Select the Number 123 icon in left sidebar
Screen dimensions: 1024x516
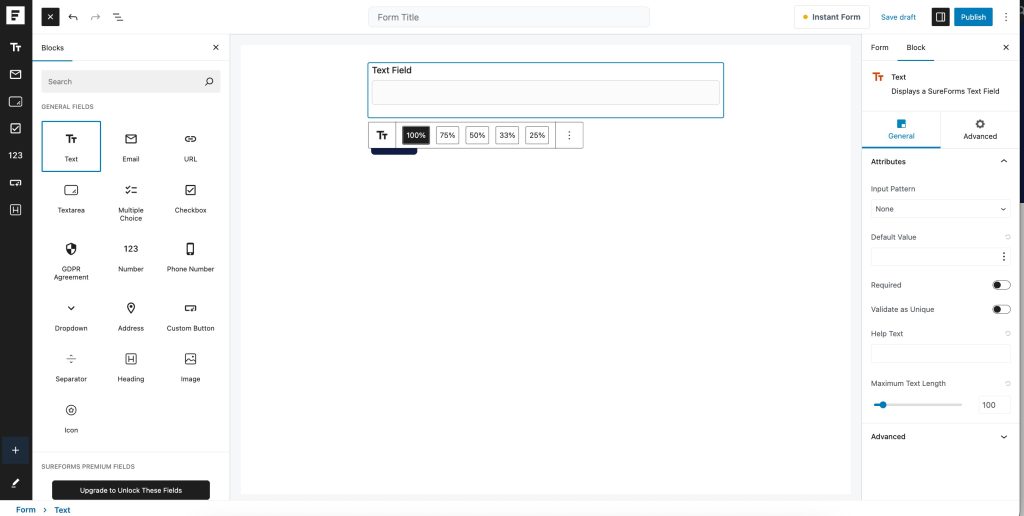[x=16, y=155]
